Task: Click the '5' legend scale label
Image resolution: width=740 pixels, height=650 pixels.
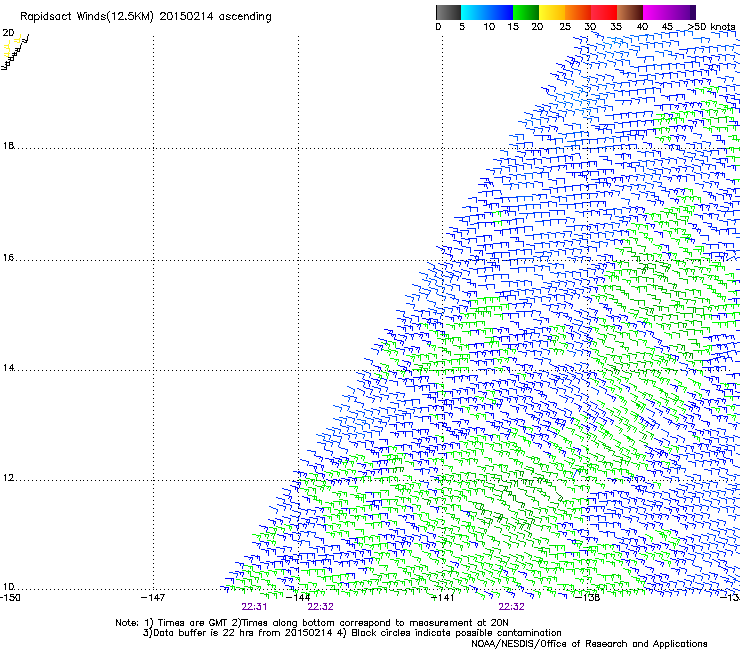Action: coord(462,27)
